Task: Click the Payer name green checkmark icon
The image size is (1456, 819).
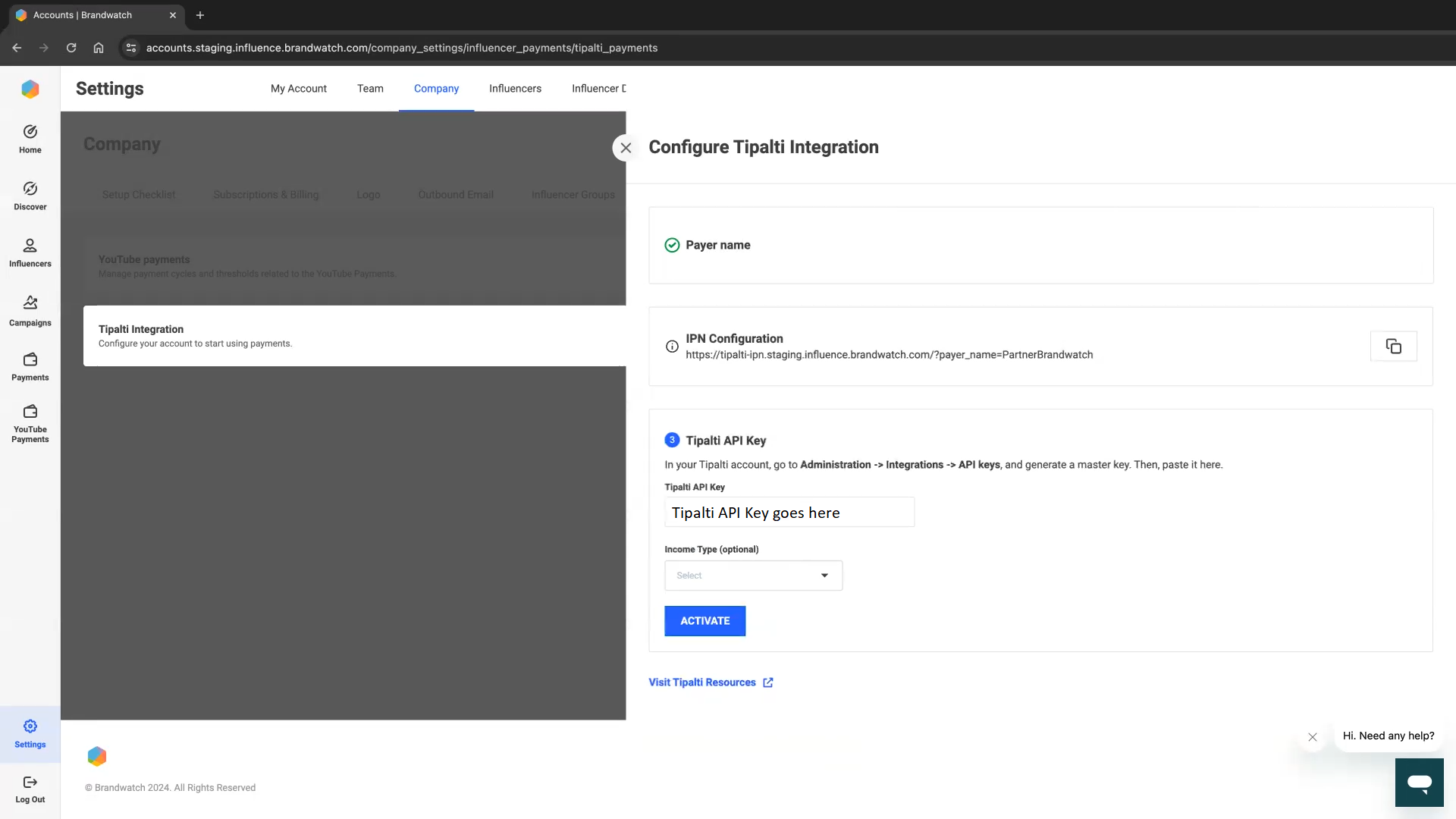Action: pyautogui.click(x=672, y=245)
